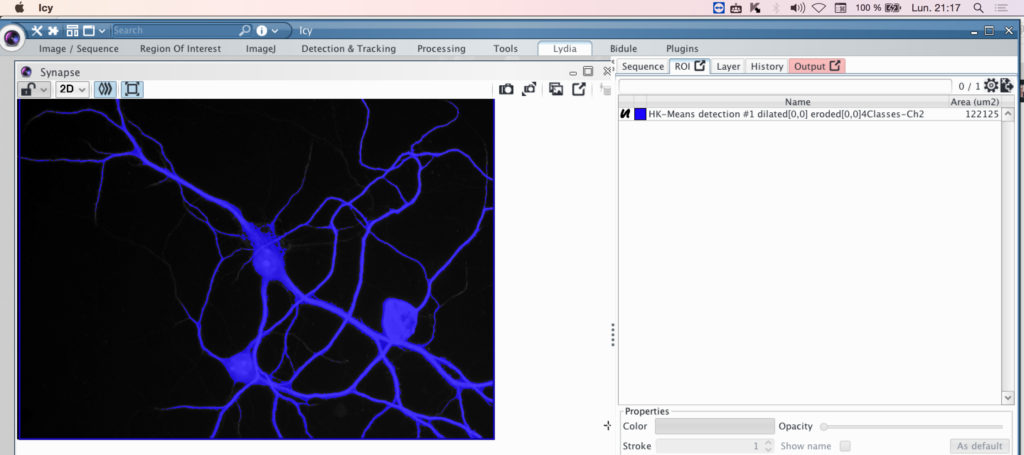The height and width of the screenshot is (455, 1024).
Task: Take a screenshot with the camera icon
Action: pos(506,89)
